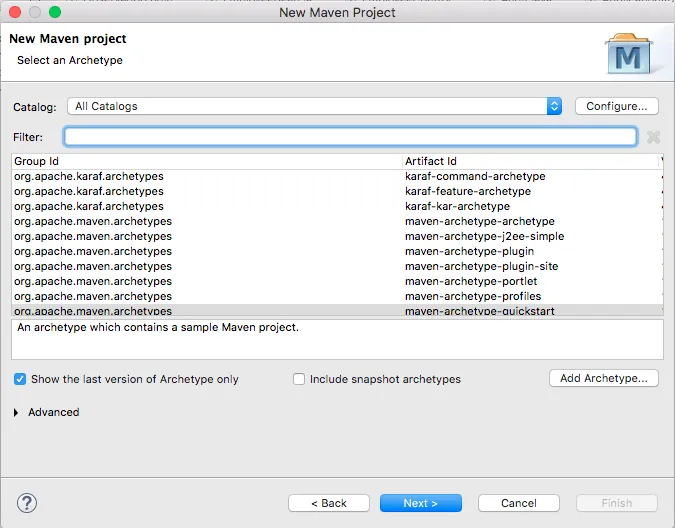Go to previous page with Back button
Screen dimensions: 675x528
[329, 503]
